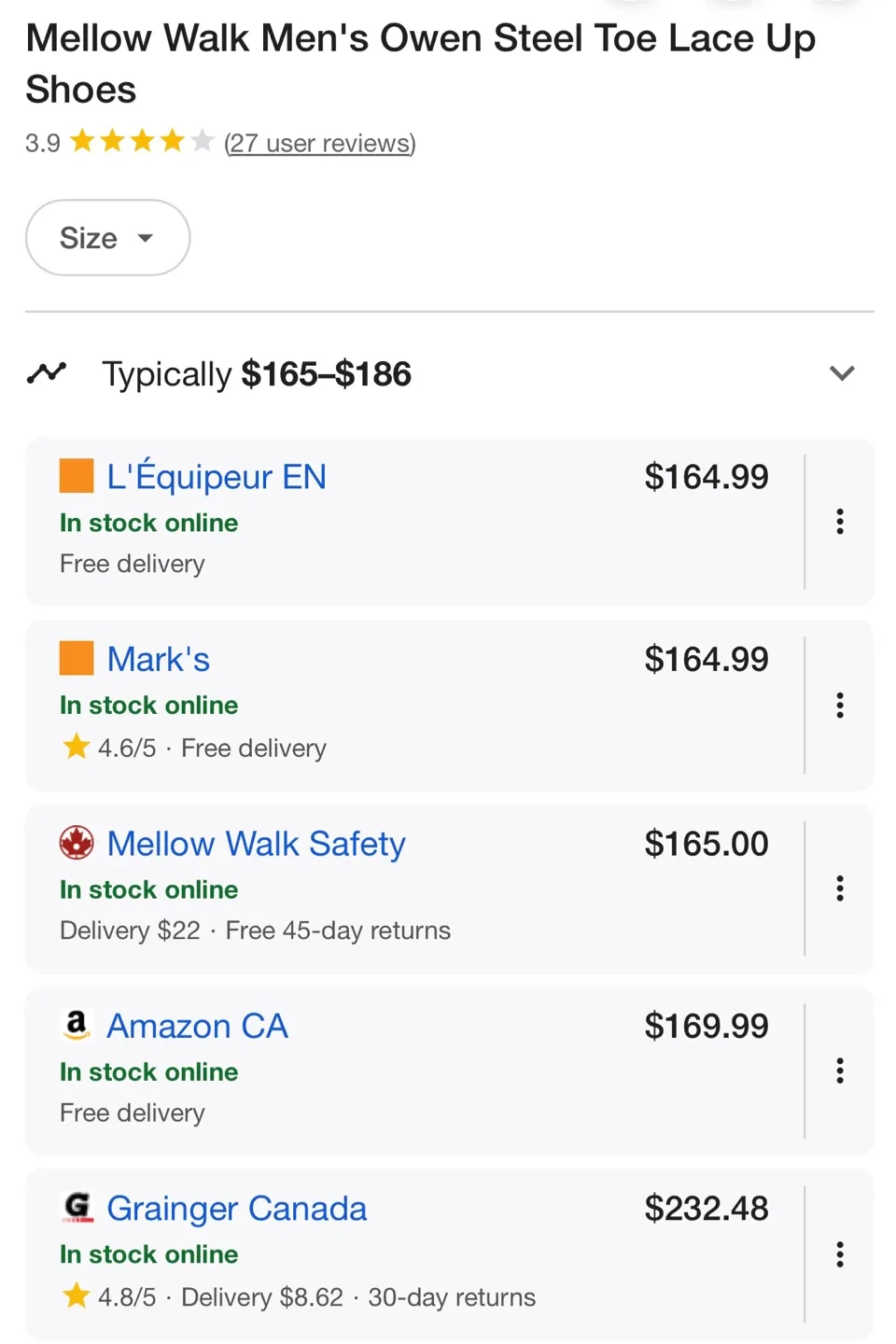Screen dimensions: 896x1344
Task: Click the star beside Mark's 4.6/5 rating
Action: pyautogui.click(x=76, y=747)
